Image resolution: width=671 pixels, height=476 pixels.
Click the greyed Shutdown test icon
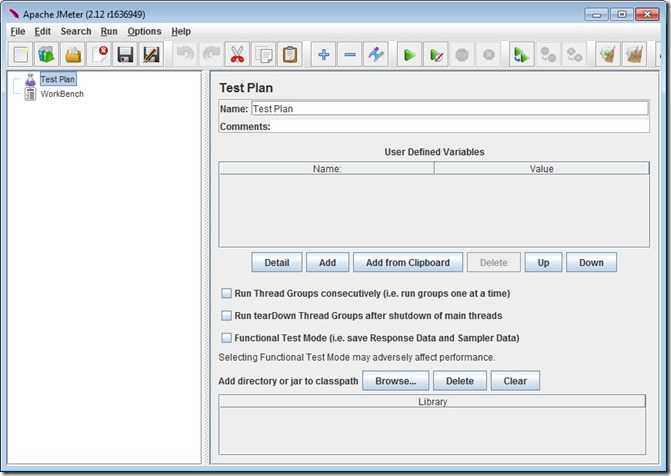(x=488, y=54)
